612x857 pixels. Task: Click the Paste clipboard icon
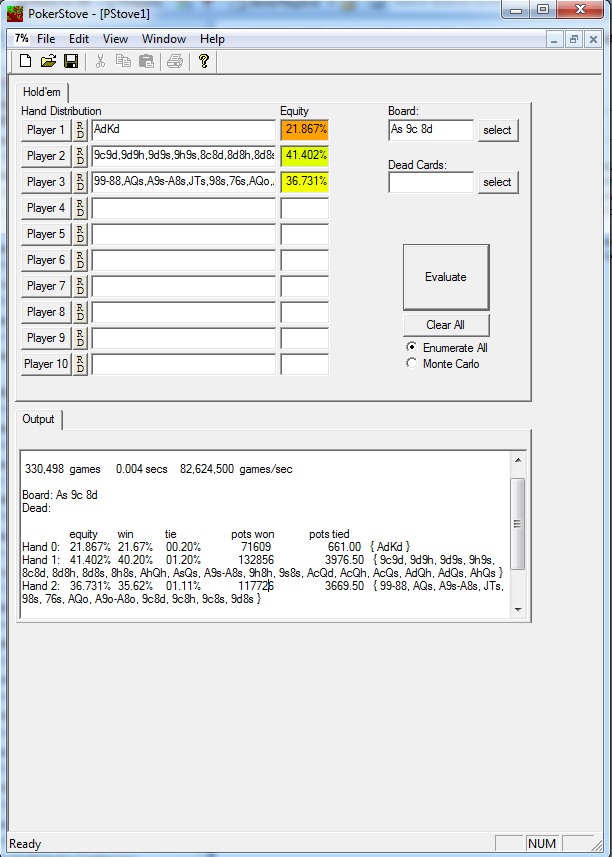146,61
